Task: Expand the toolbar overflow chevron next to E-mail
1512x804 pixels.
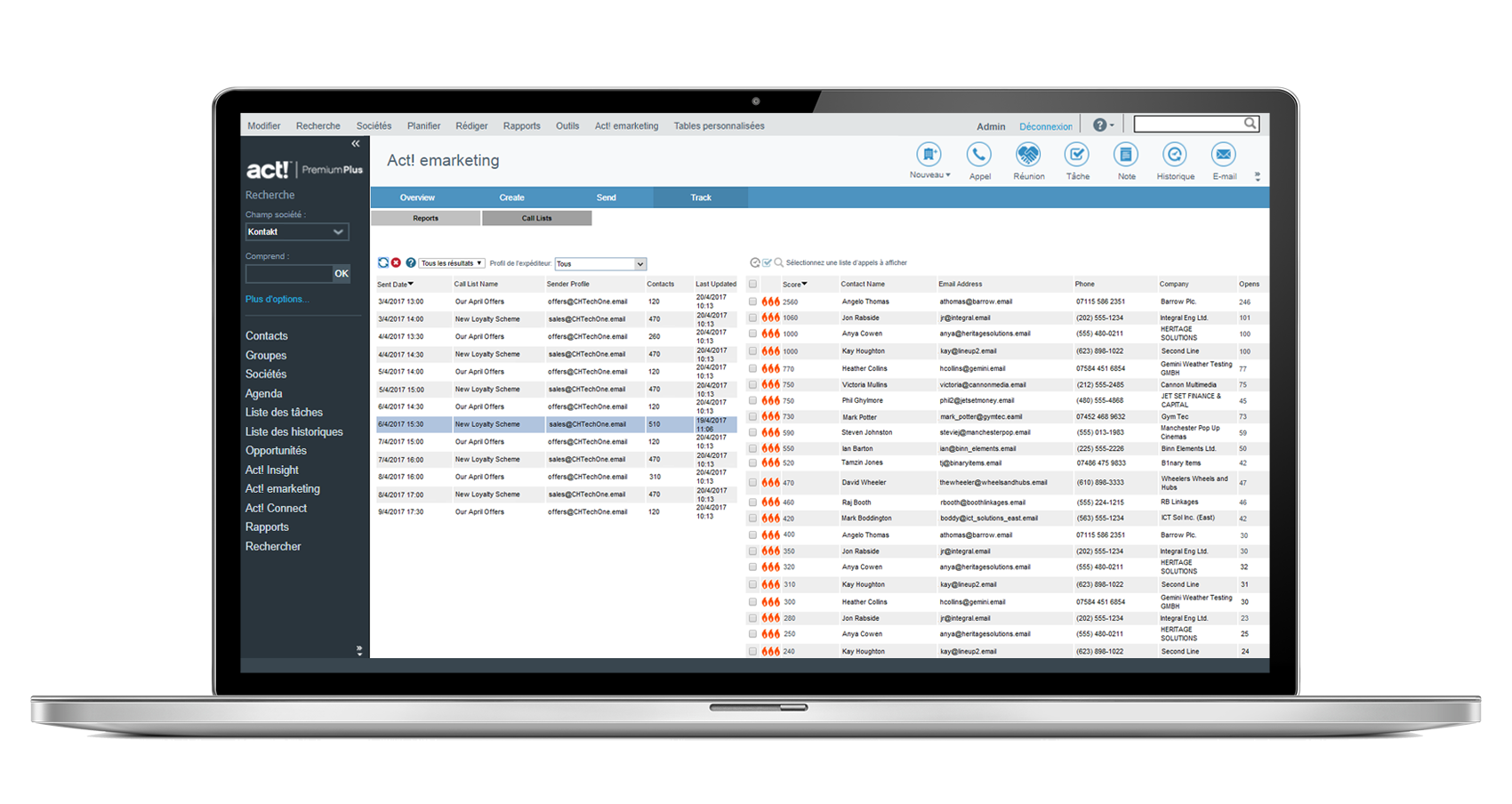Action: (x=1258, y=176)
